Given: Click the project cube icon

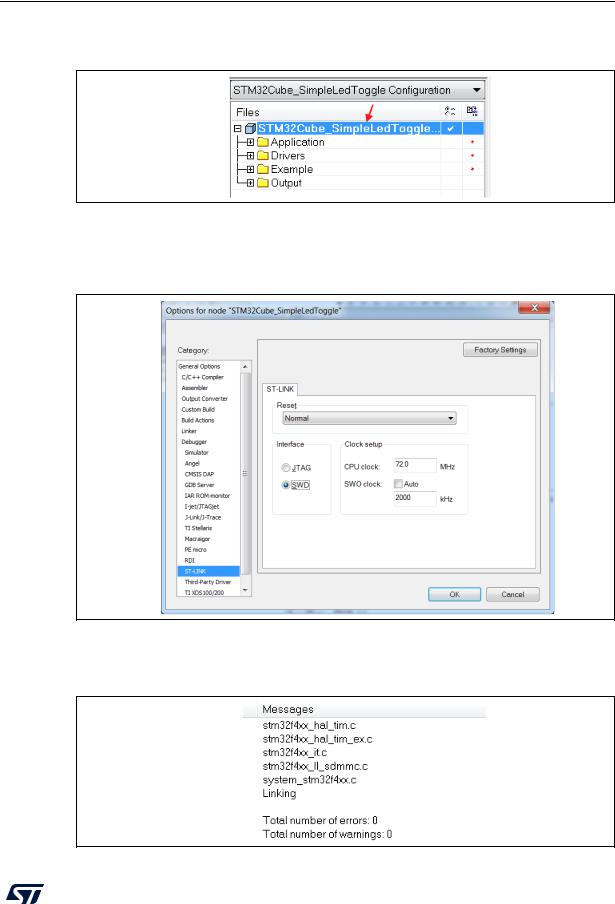Looking at the screenshot, I should [250, 129].
